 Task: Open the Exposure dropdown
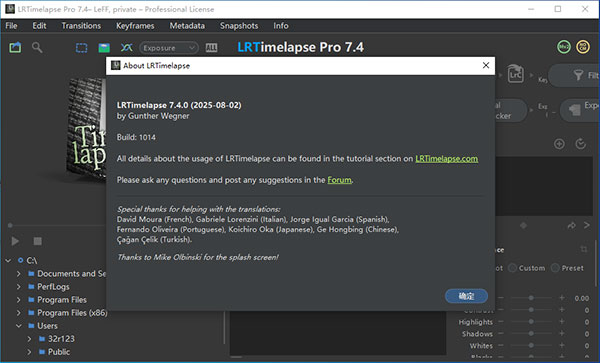(x=169, y=48)
